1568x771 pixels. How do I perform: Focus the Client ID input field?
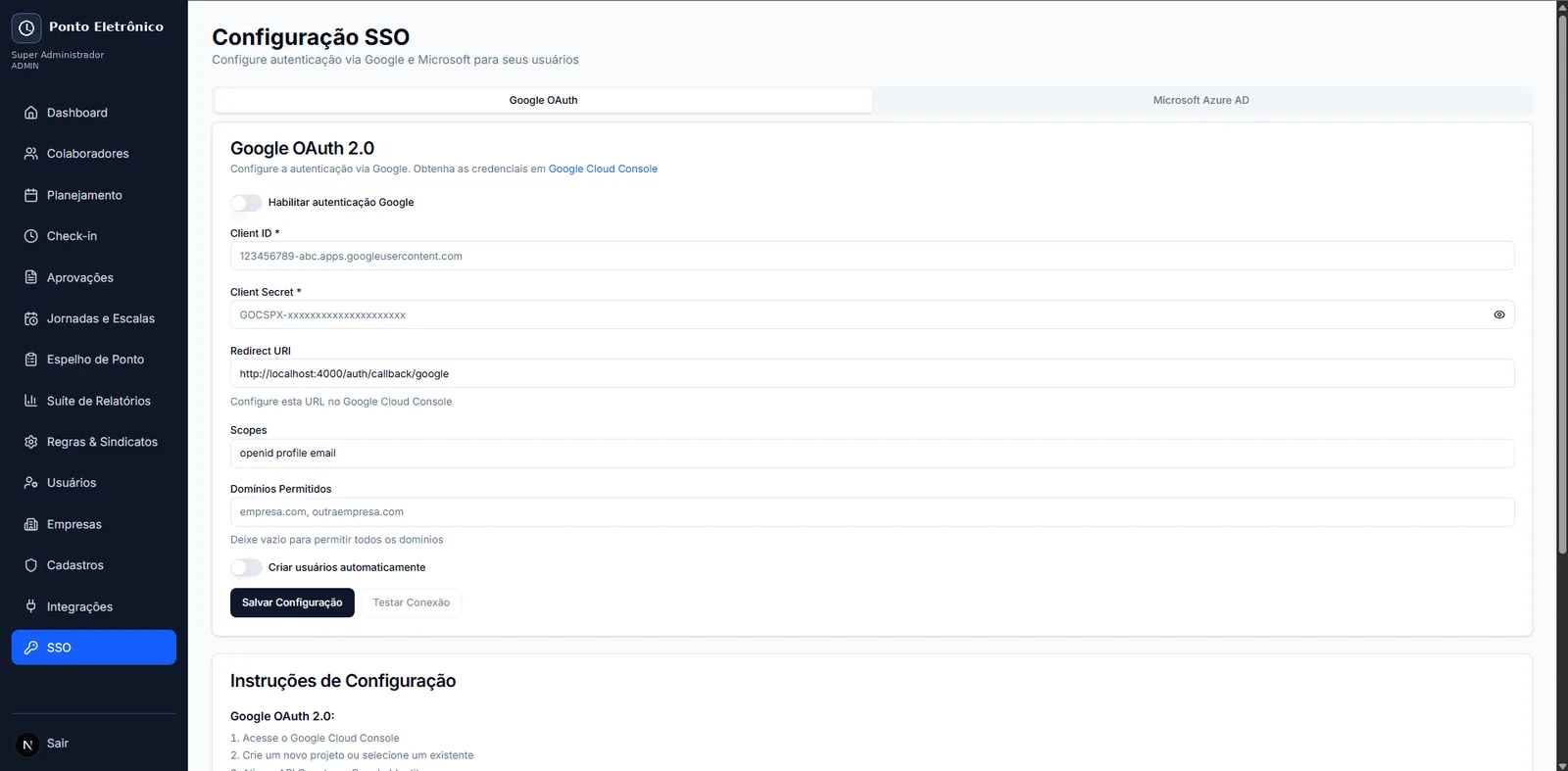pos(872,256)
